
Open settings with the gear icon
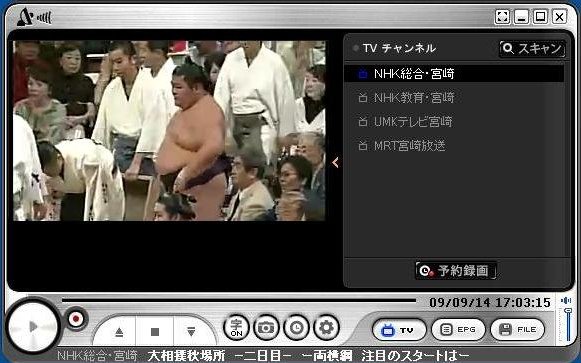click(326, 327)
